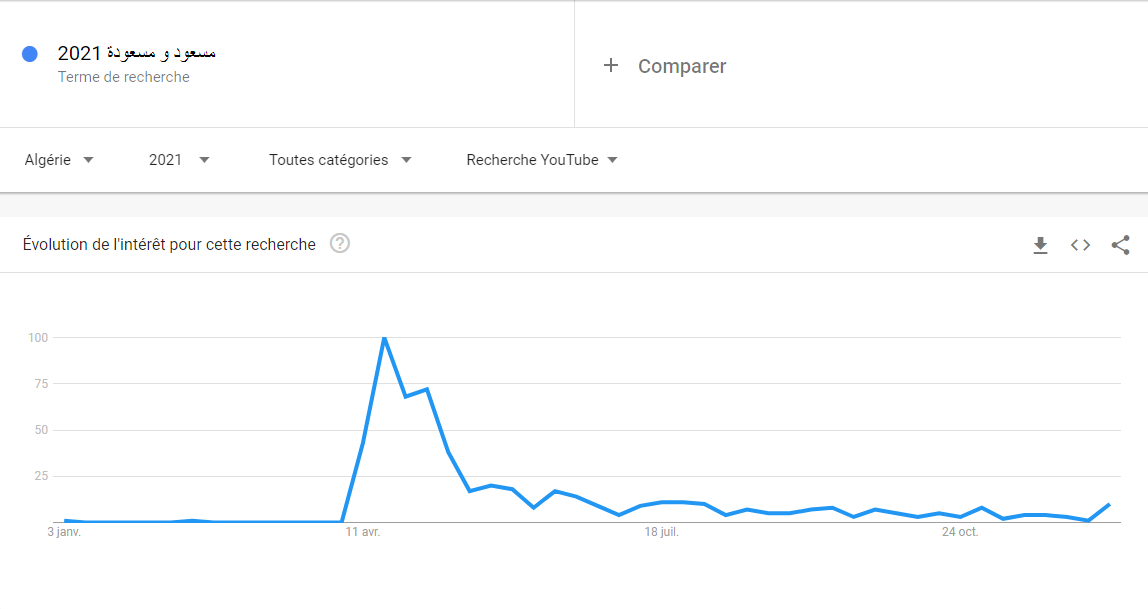Image resolution: width=1148 pixels, height=609 pixels.
Task: Share the interest over time chart
Action: pyautogui.click(x=1120, y=245)
